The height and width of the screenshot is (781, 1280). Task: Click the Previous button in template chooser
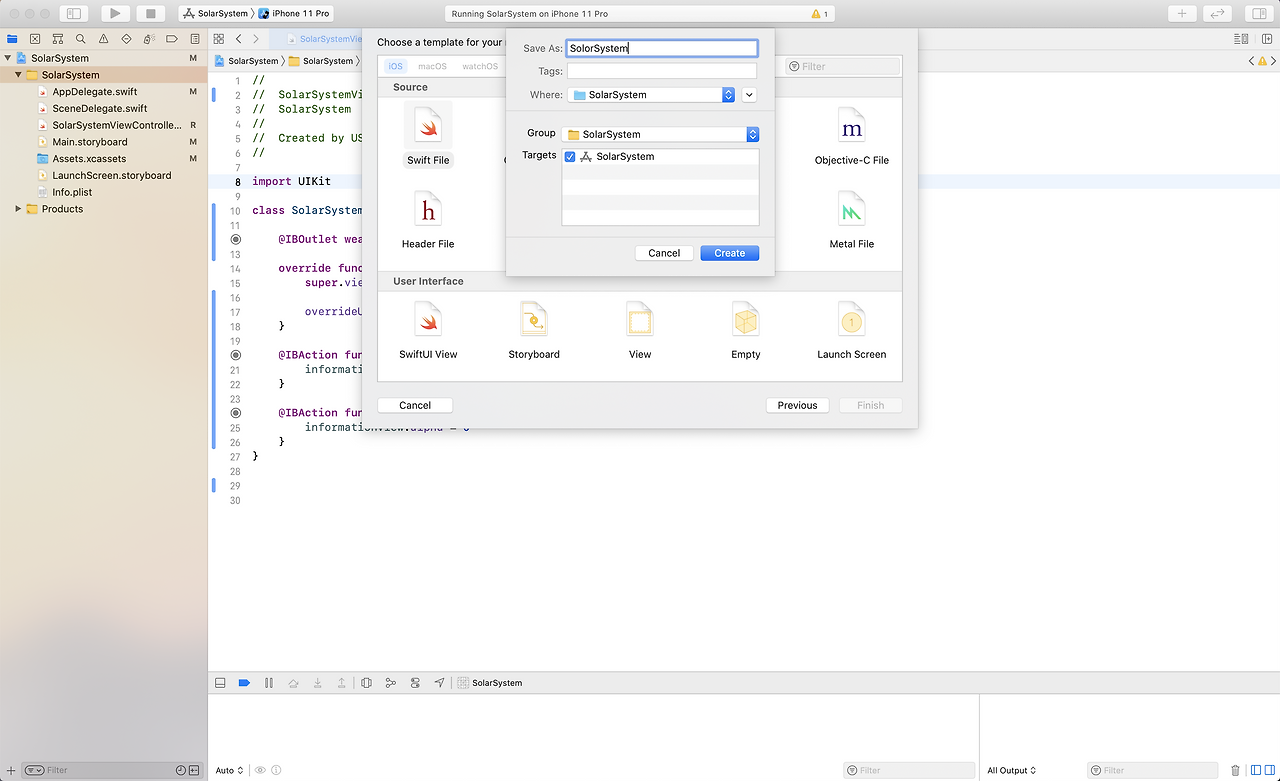click(797, 405)
